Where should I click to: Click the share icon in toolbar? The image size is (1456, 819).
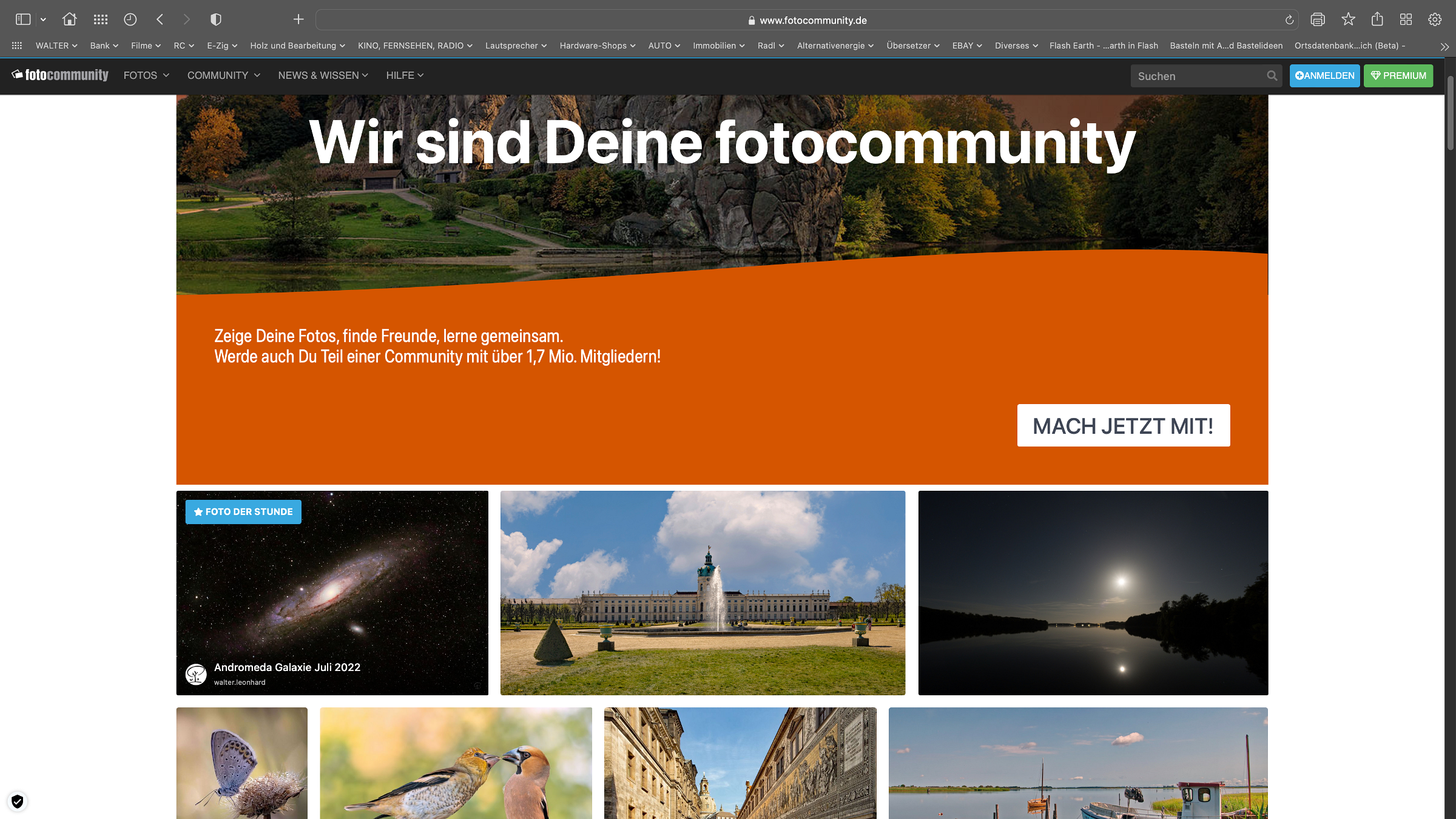(x=1377, y=19)
